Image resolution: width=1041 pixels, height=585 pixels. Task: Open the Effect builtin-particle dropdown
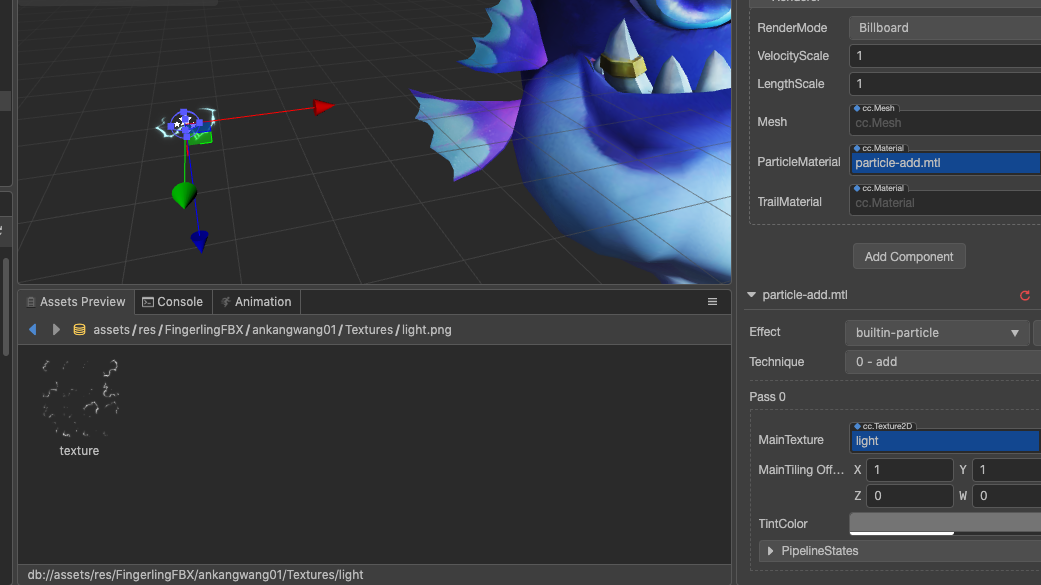pos(937,333)
